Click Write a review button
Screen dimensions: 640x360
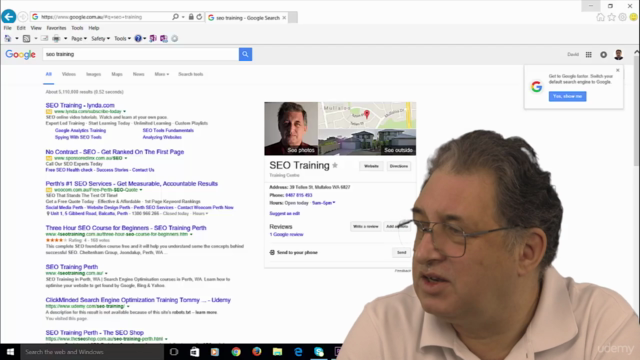click(366, 227)
